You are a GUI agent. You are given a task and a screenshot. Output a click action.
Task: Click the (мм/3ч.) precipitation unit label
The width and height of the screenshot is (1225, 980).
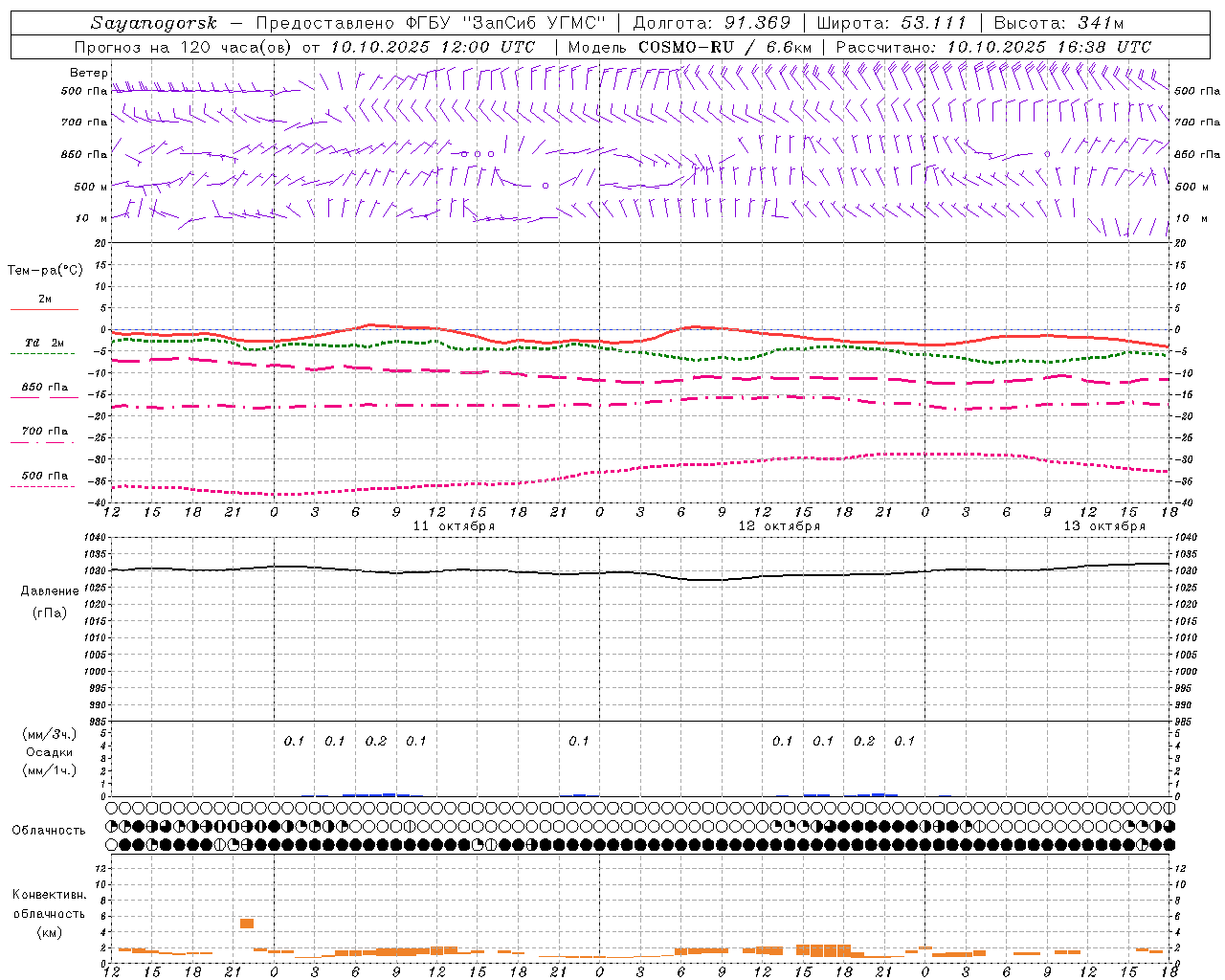[x=50, y=734]
